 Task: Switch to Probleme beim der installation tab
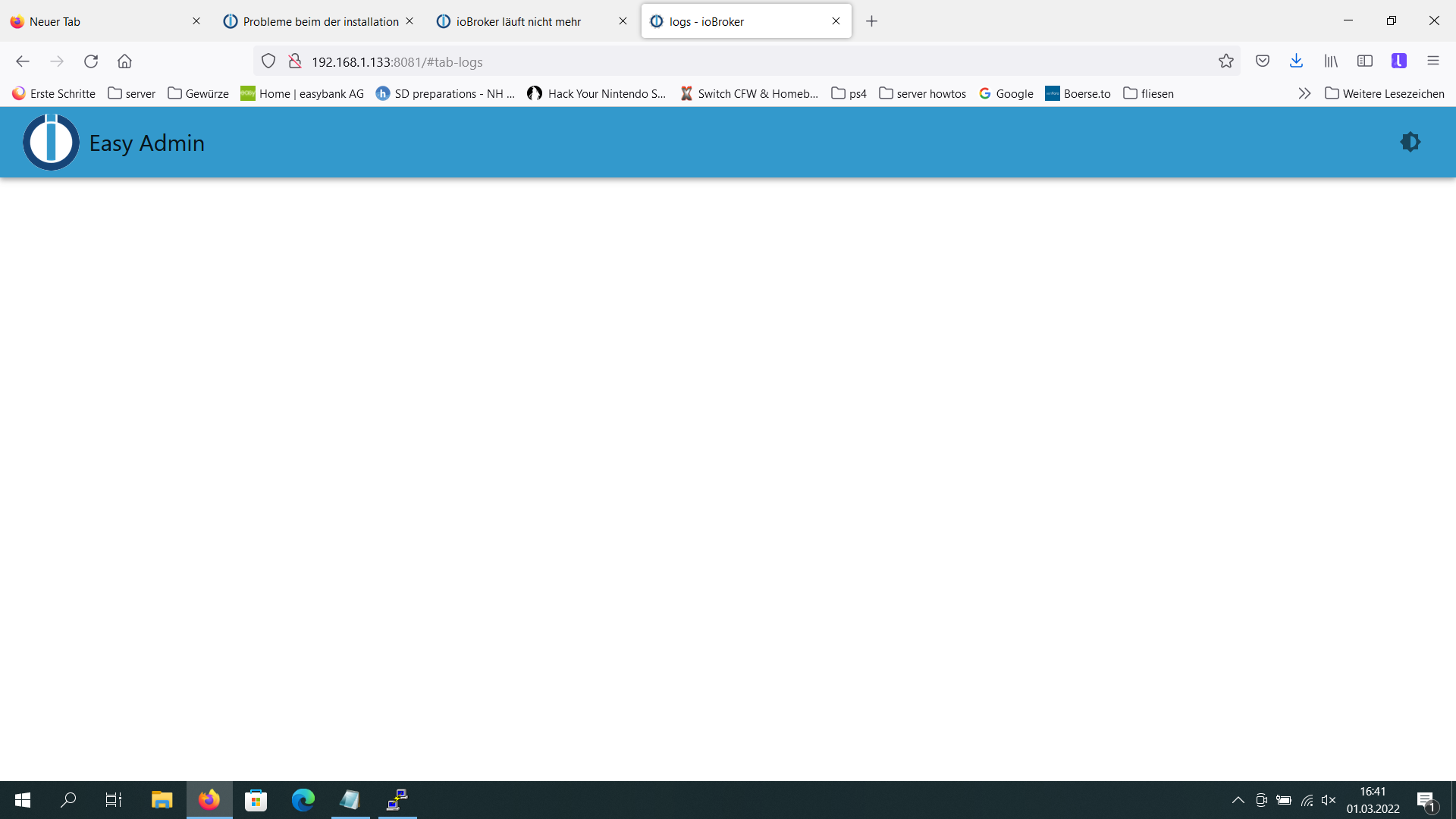(320, 21)
